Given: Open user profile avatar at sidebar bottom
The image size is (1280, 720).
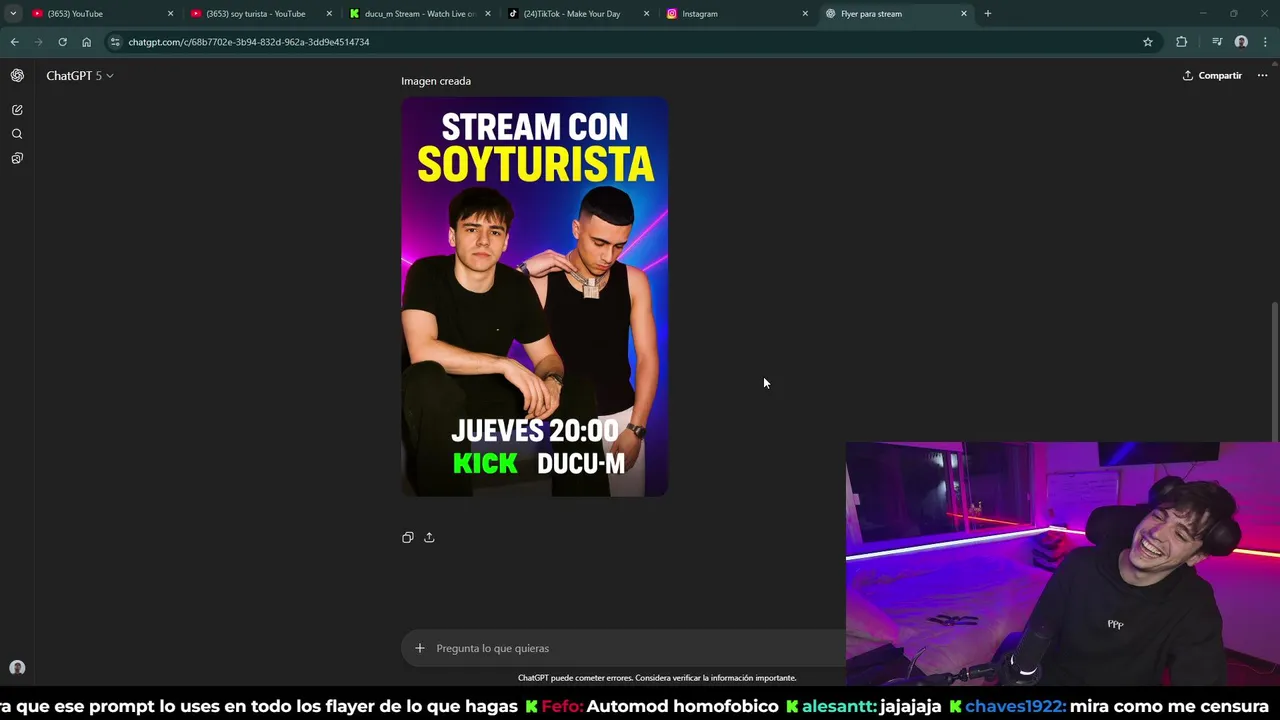Looking at the screenshot, I should (17, 668).
